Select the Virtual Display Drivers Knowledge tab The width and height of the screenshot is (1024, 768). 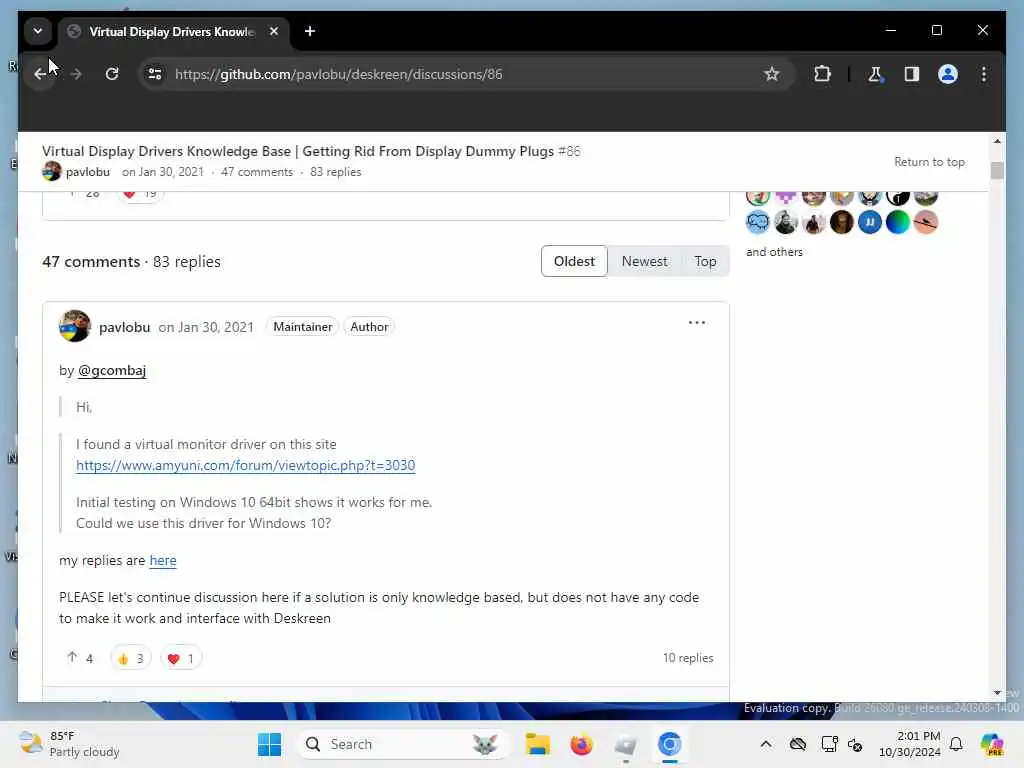click(171, 31)
